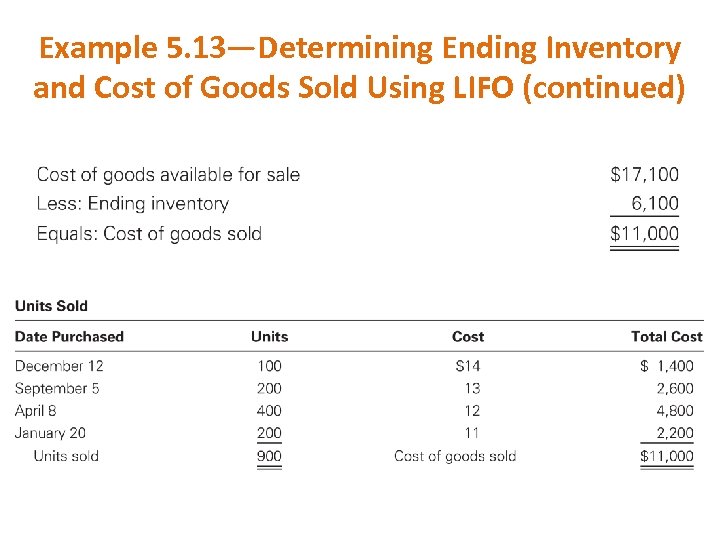Select the "Total Cost" column header
The height and width of the screenshot is (540, 720).
click(x=667, y=337)
